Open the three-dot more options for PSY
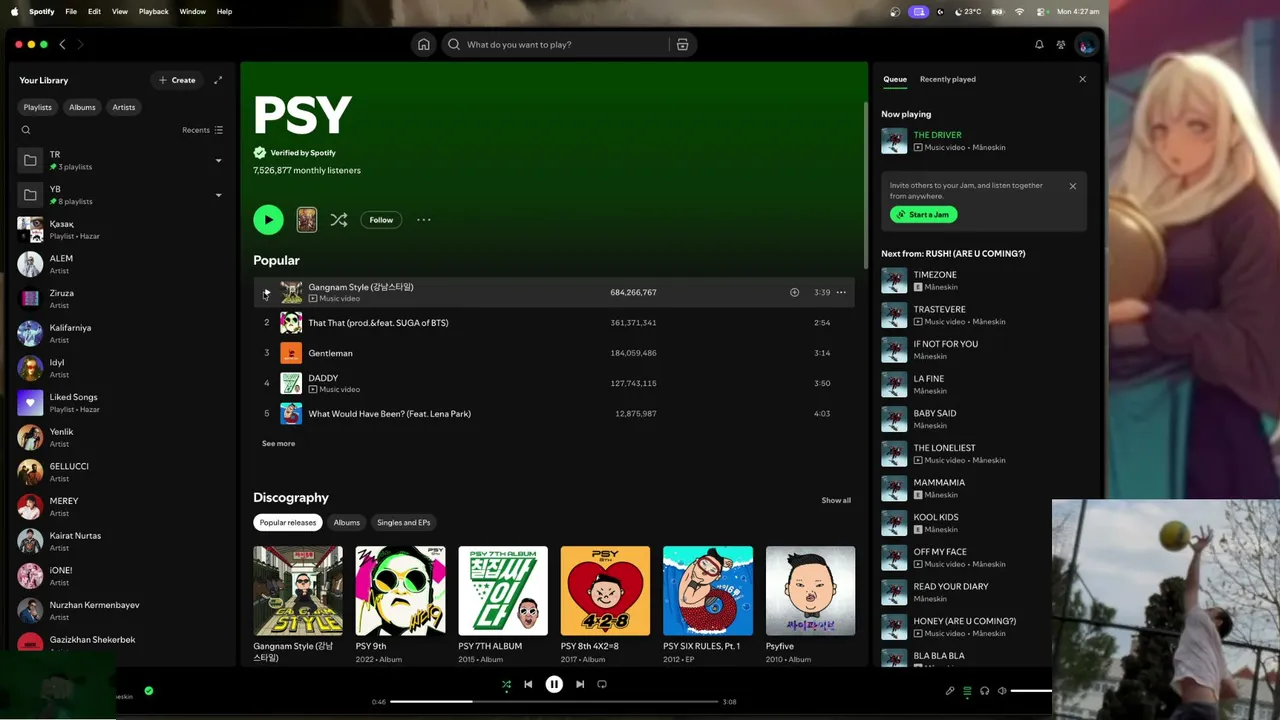 (424, 220)
